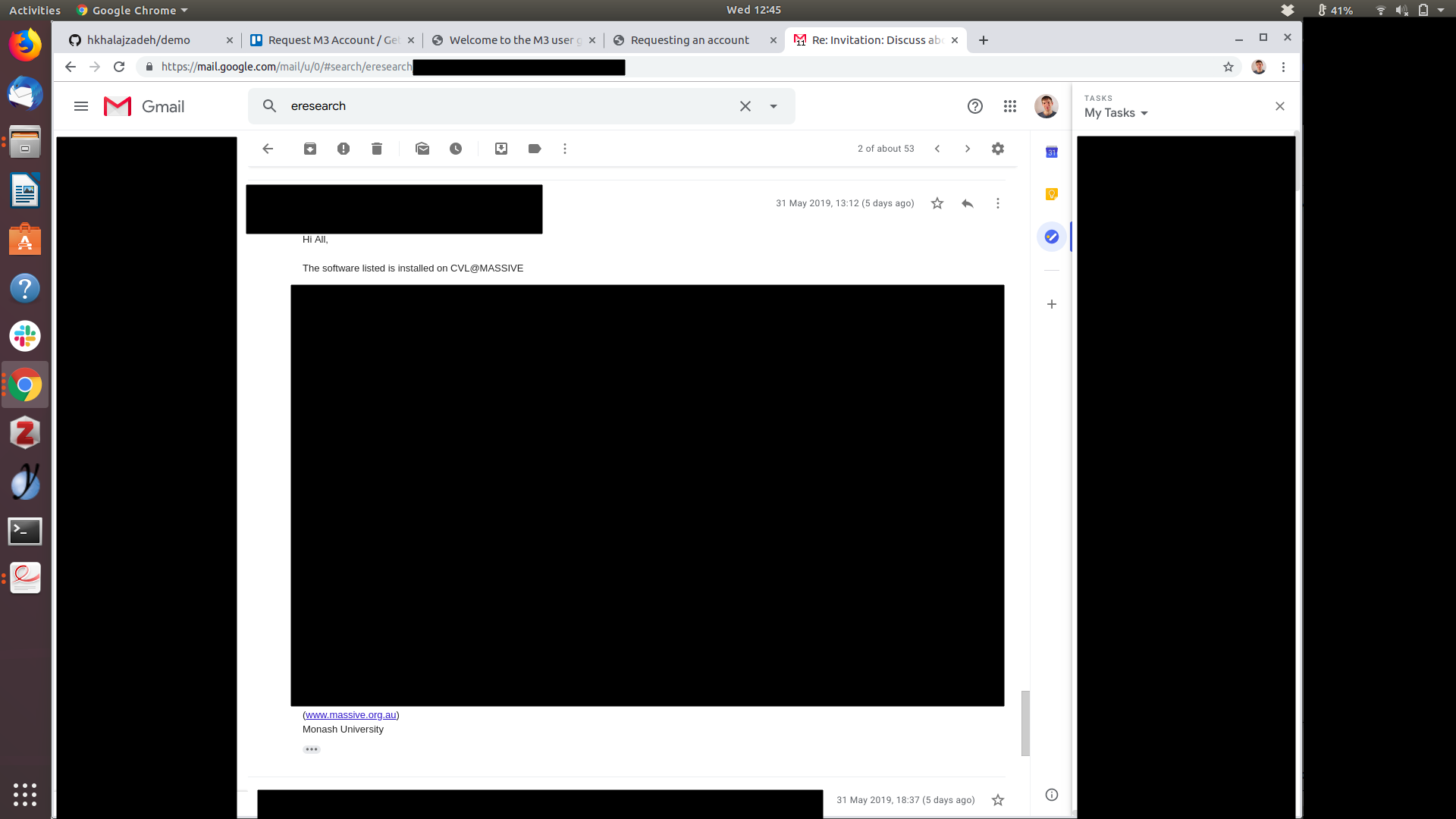
Task: Open Google Calendar side panel icon
Action: coord(1052,152)
